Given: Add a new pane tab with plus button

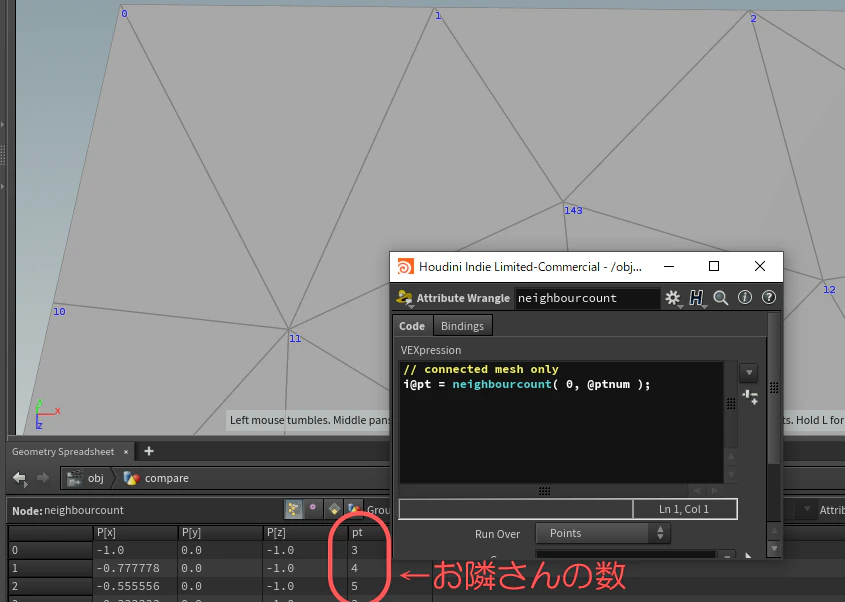Looking at the screenshot, I should pos(149,451).
